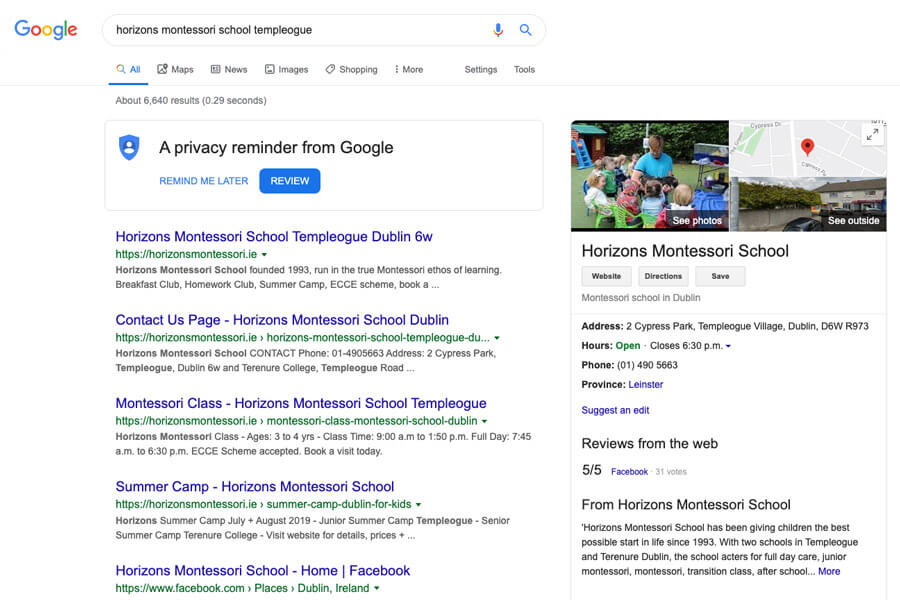Switch to the Shopping tab
900x600 pixels.
tap(351, 69)
